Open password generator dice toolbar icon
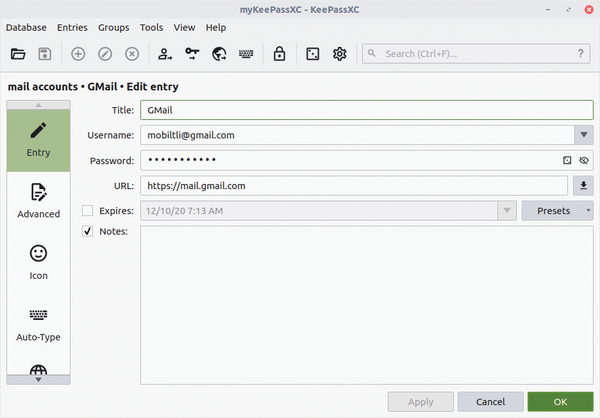 (313, 54)
